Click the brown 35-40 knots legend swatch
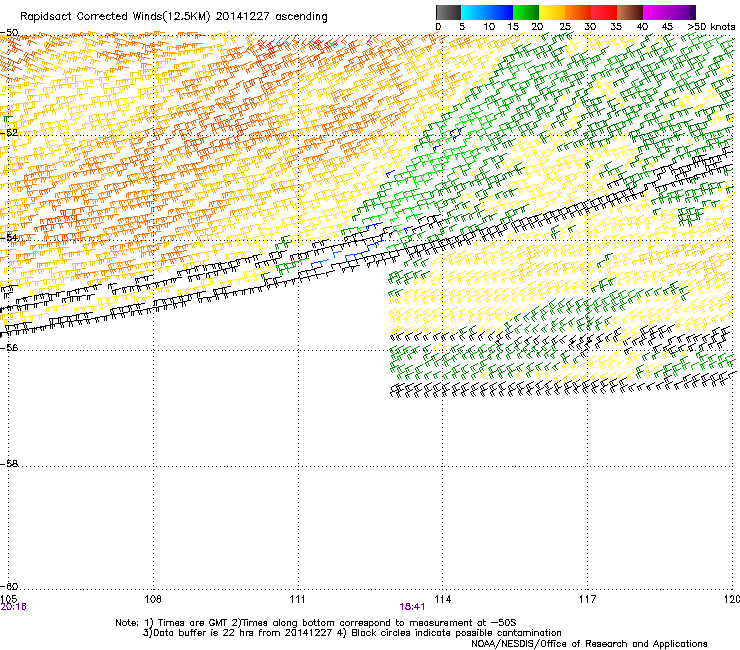The width and height of the screenshot is (740, 650). (630, 12)
